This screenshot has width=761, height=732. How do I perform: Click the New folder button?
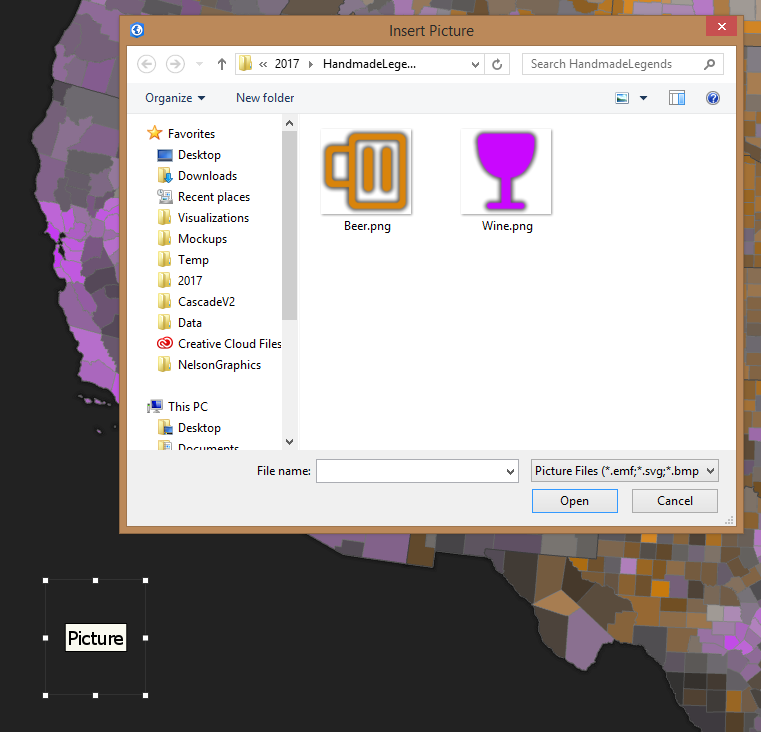265,98
